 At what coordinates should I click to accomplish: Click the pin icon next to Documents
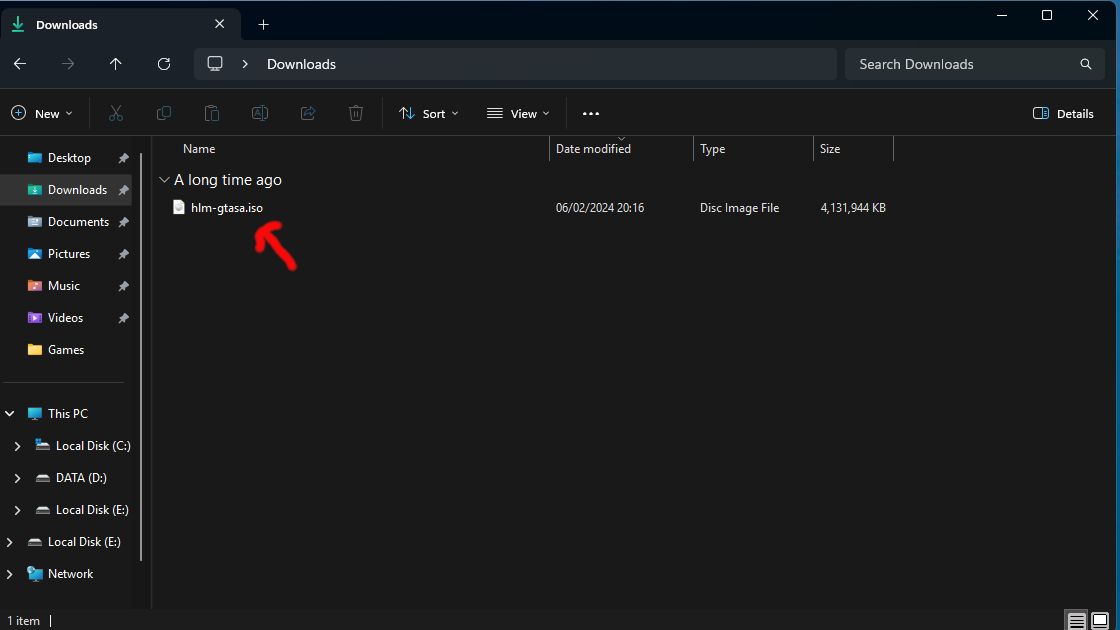124,222
